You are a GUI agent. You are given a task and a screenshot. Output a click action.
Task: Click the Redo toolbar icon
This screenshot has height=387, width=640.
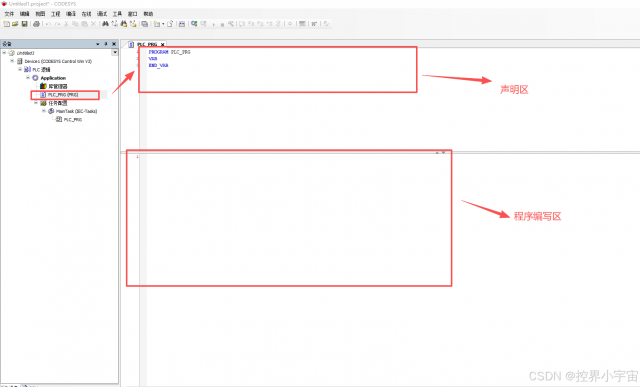57,24
